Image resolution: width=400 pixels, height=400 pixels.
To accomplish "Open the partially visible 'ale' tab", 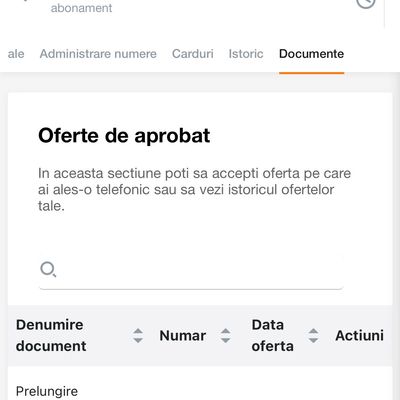I will (x=16, y=54).
